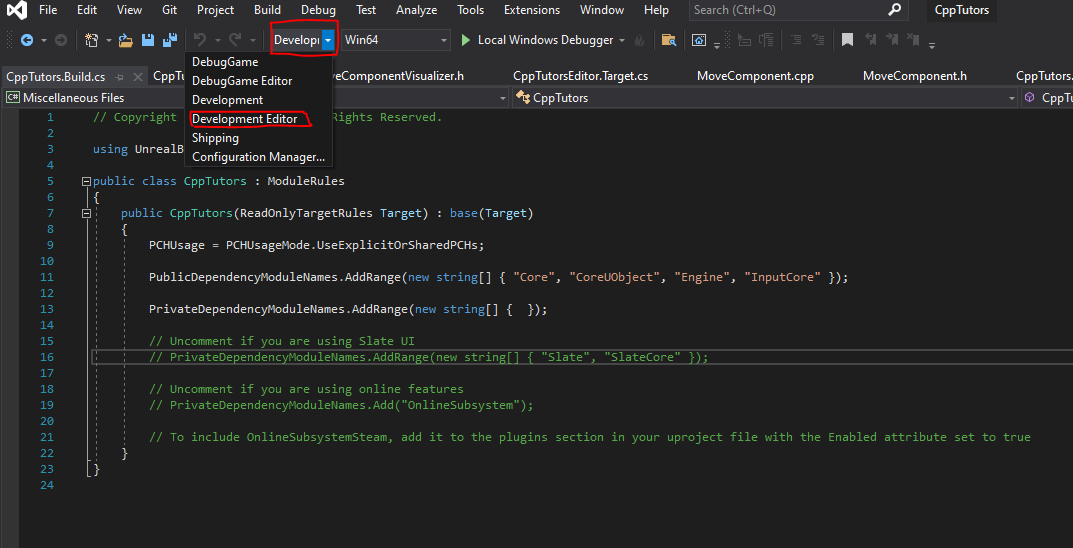This screenshot has width=1073, height=548.
Task: Click the Save file disk icon
Action: (x=147, y=40)
